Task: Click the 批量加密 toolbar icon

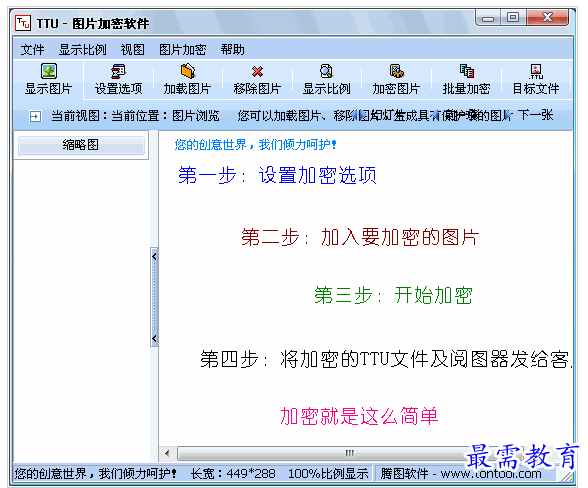Action: [466, 71]
